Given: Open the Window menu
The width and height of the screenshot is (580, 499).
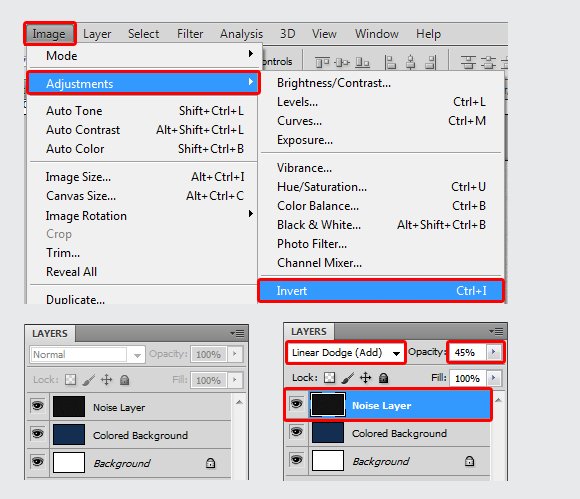Looking at the screenshot, I should (377, 34).
